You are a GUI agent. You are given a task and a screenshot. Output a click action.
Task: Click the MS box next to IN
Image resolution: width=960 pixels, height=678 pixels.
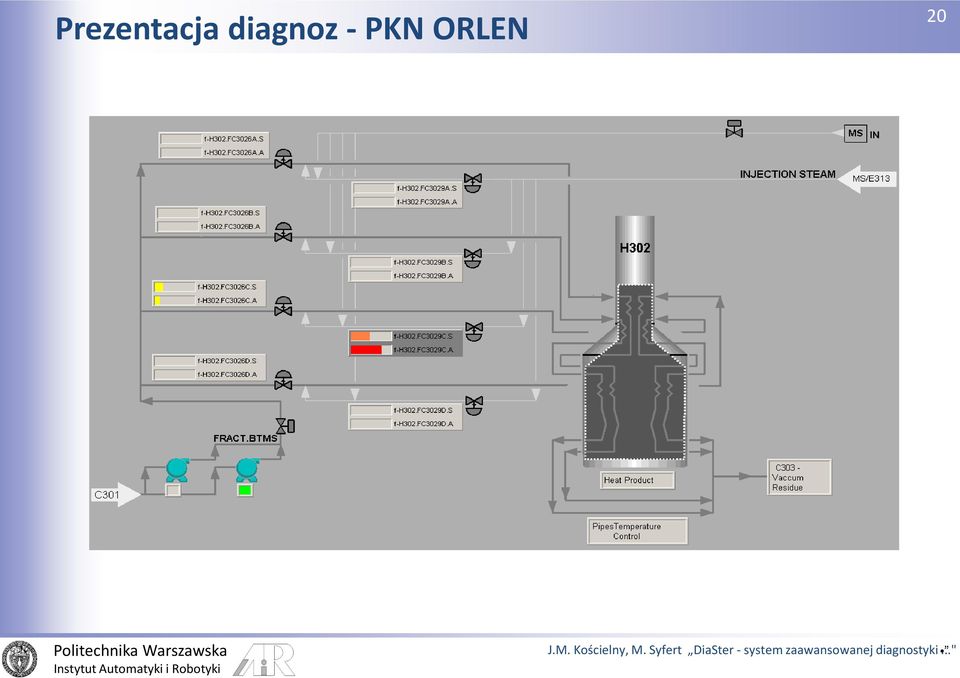tap(855, 134)
